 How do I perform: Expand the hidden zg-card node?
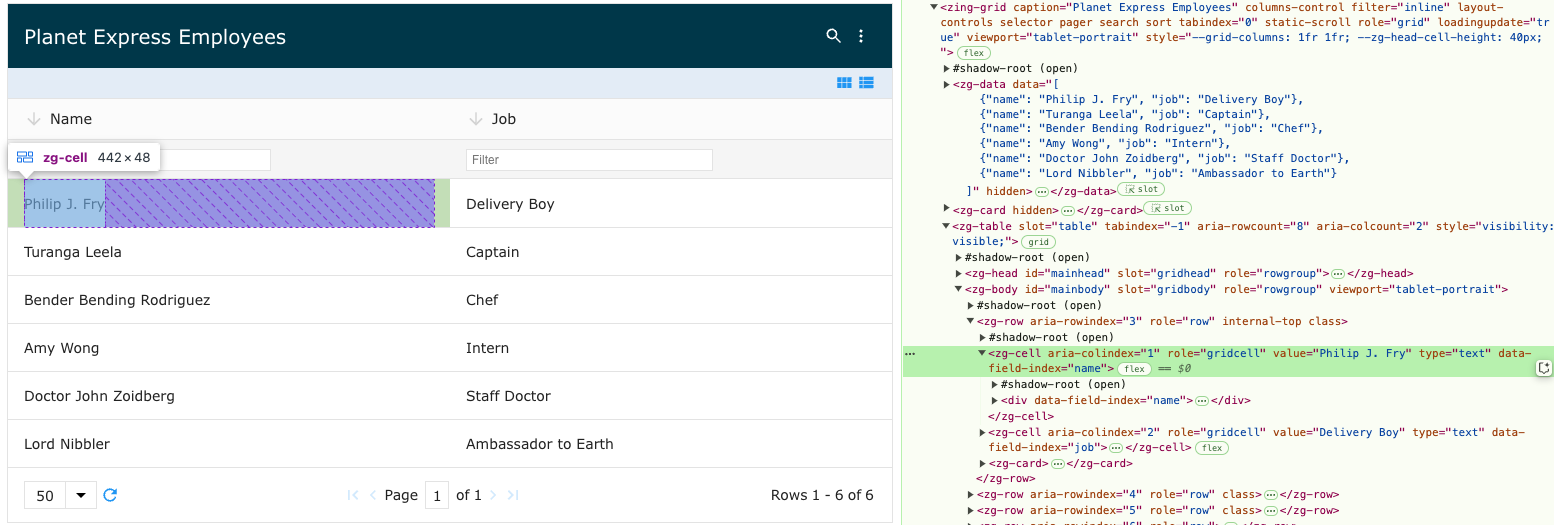[946, 209]
